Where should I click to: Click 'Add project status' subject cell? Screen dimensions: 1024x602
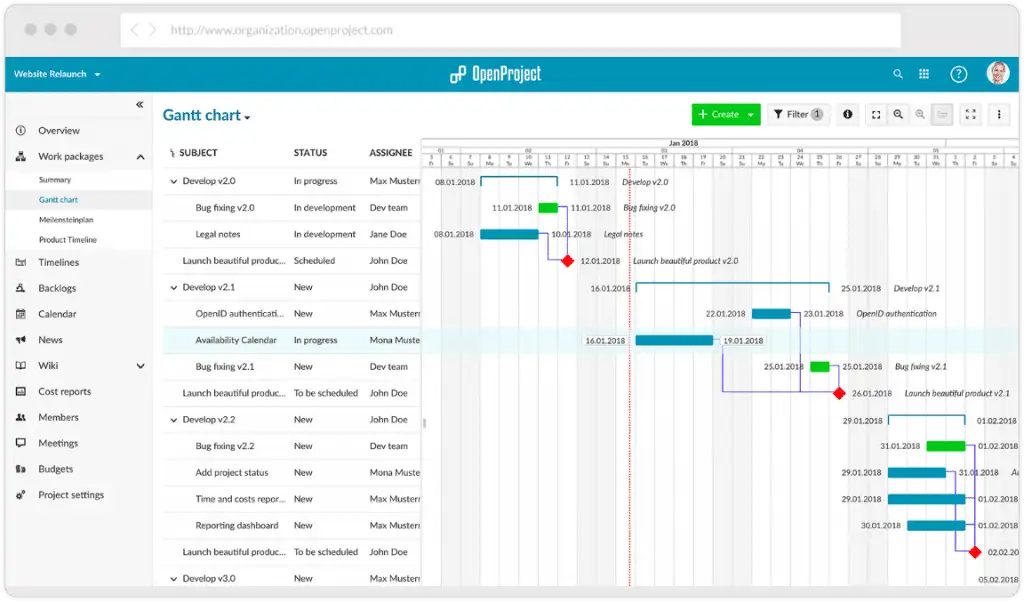point(232,473)
